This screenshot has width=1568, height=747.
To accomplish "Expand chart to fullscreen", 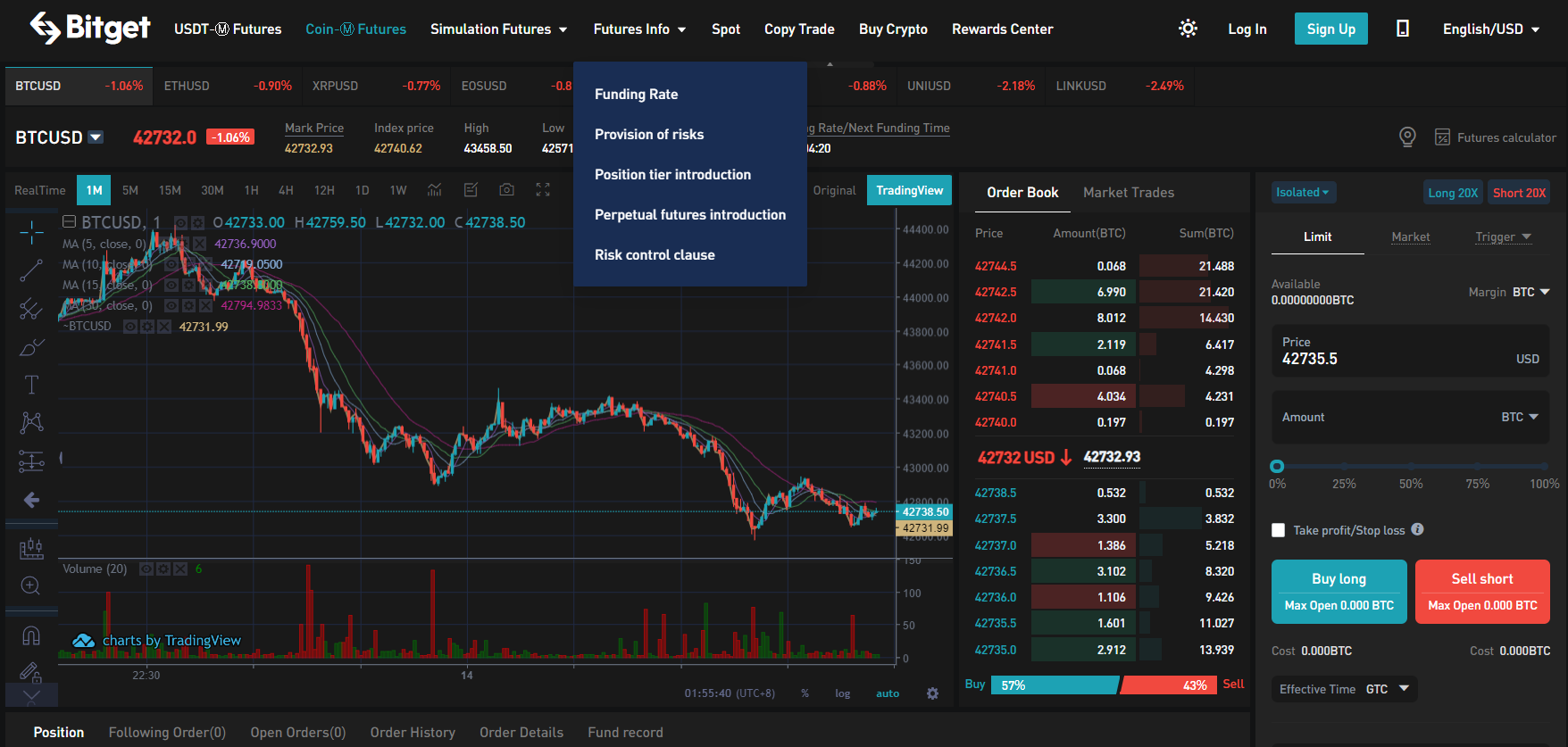I will (543, 189).
